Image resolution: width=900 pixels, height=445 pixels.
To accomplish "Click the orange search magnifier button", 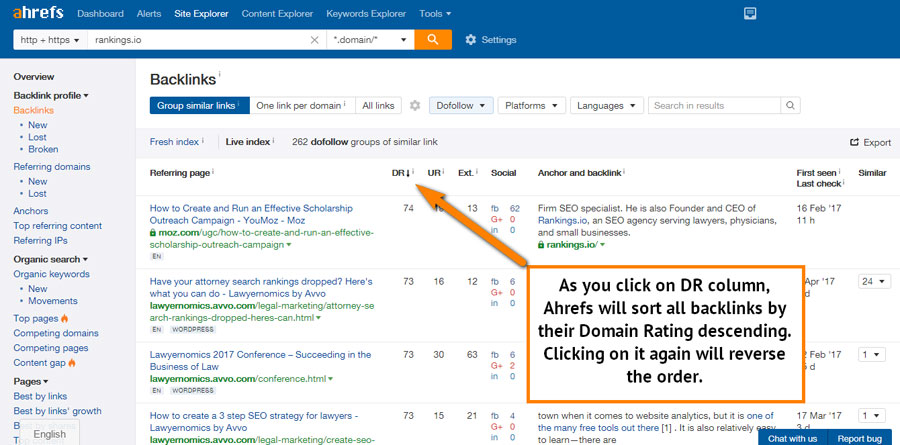I will click(432, 40).
